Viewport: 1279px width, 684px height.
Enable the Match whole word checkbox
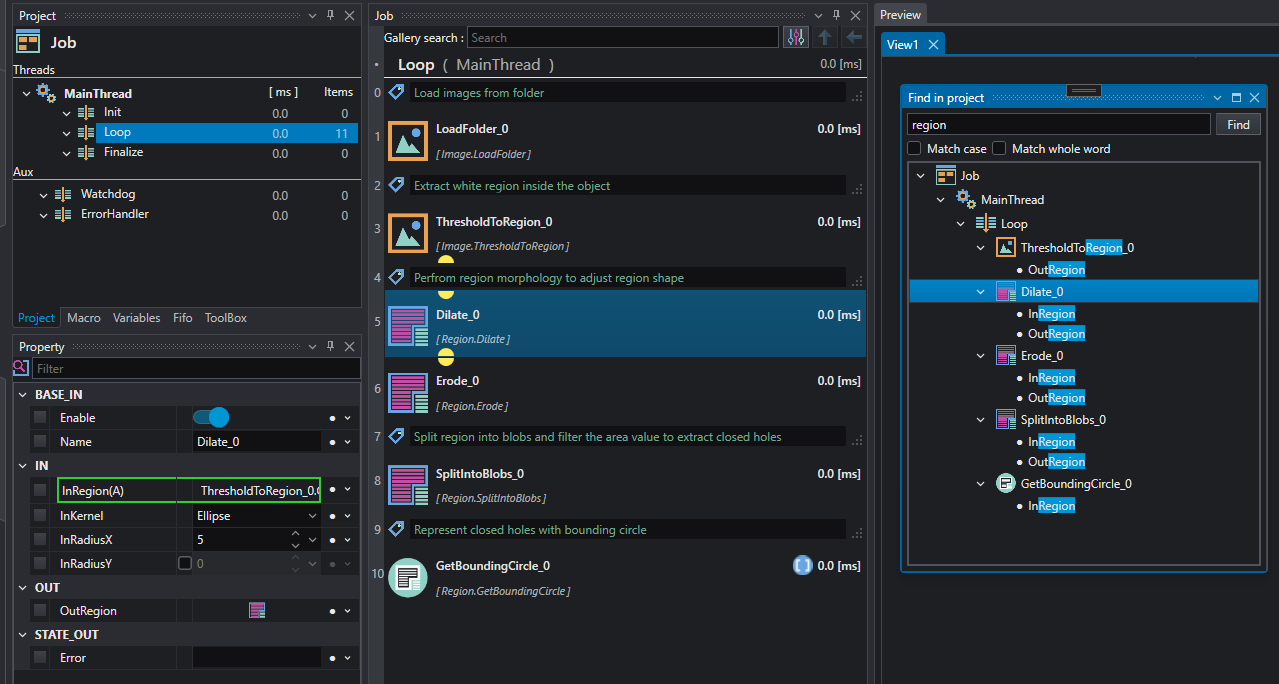(x=999, y=148)
